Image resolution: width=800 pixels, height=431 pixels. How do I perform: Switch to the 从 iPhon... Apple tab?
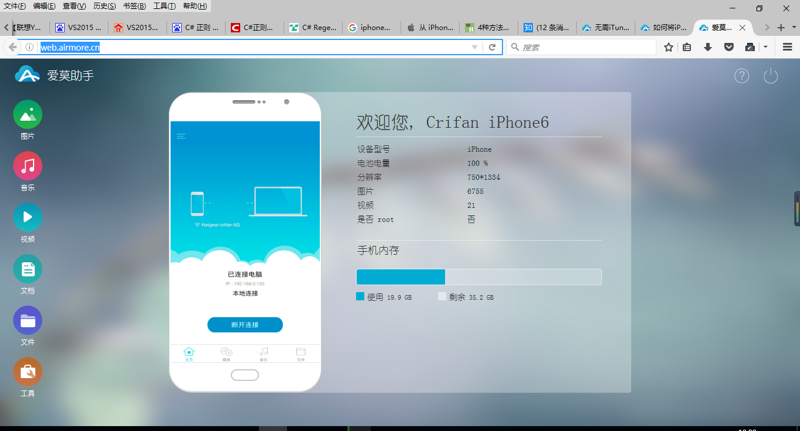click(x=430, y=28)
